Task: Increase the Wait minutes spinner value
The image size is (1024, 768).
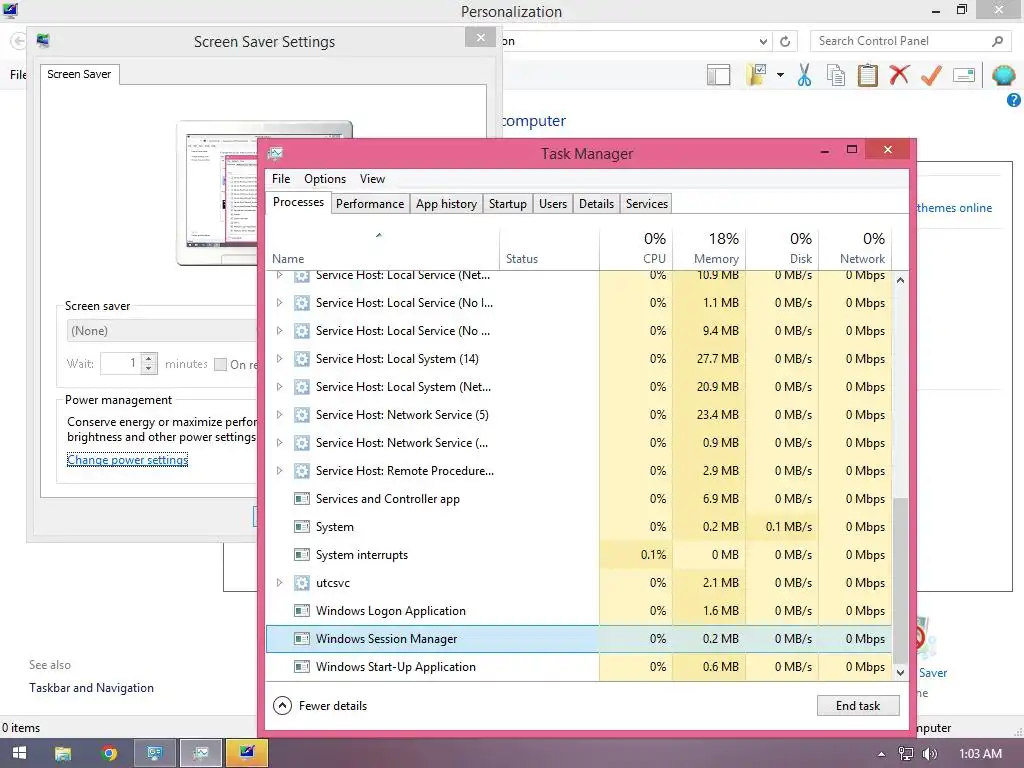Action: (x=149, y=359)
